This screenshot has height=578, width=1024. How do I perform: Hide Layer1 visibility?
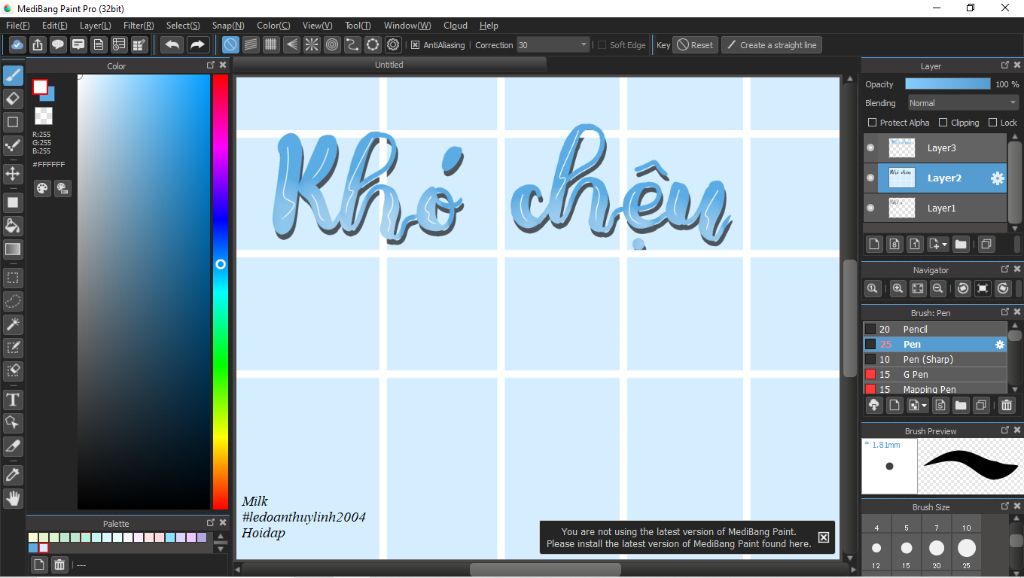click(x=871, y=208)
